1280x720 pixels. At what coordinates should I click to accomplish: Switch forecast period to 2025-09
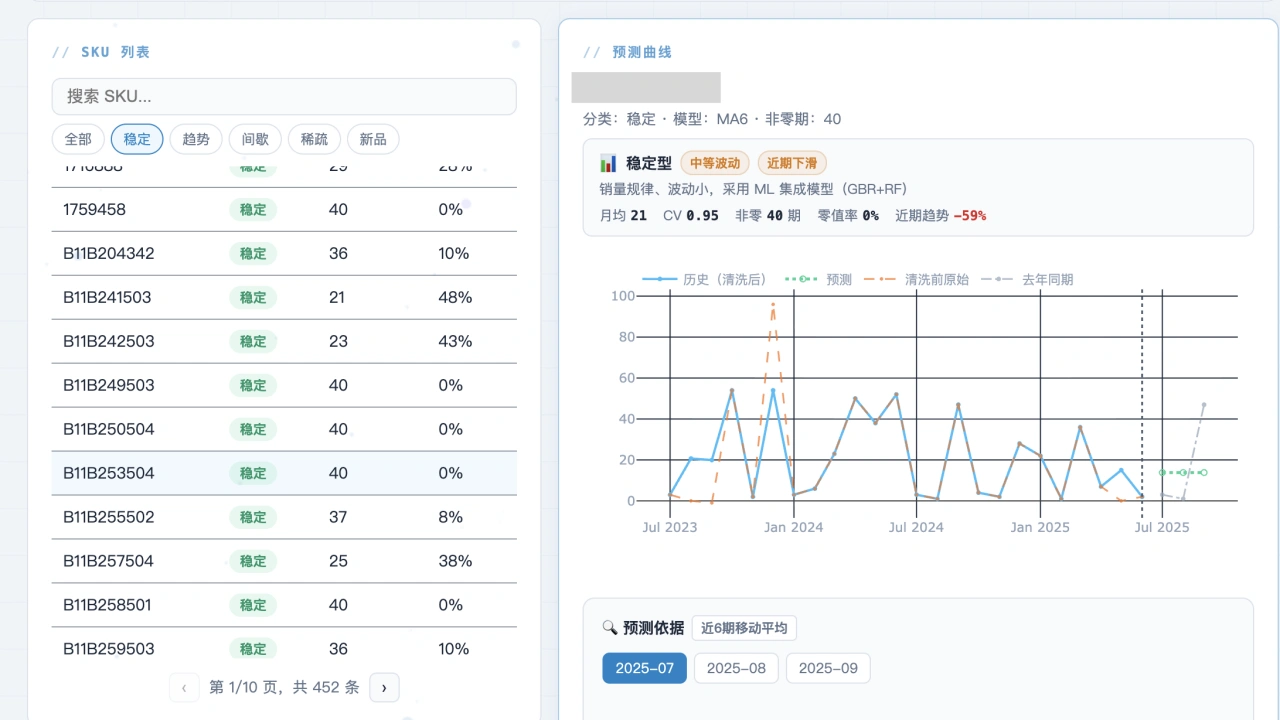(828, 668)
